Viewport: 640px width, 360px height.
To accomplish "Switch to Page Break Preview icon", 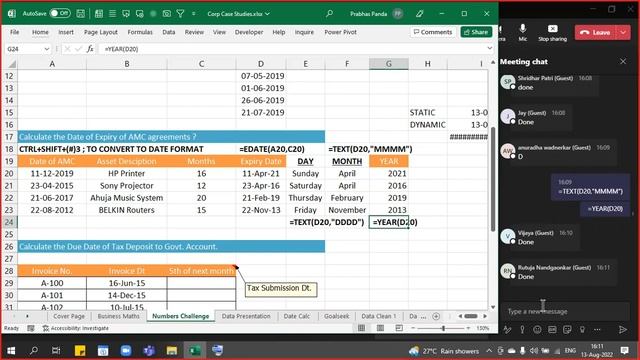I will (399, 328).
